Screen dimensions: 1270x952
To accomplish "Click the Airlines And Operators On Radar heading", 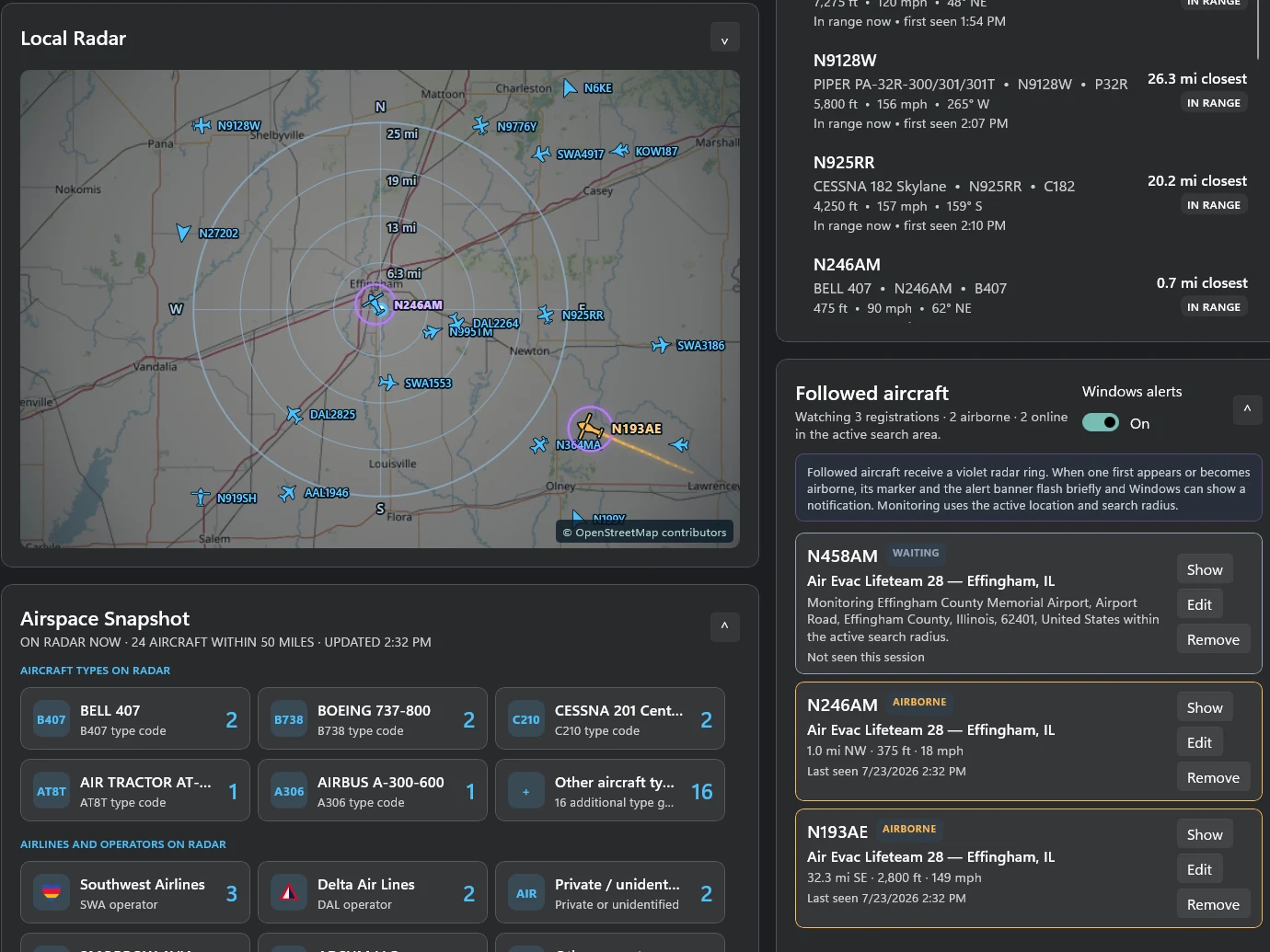I will [x=123, y=844].
